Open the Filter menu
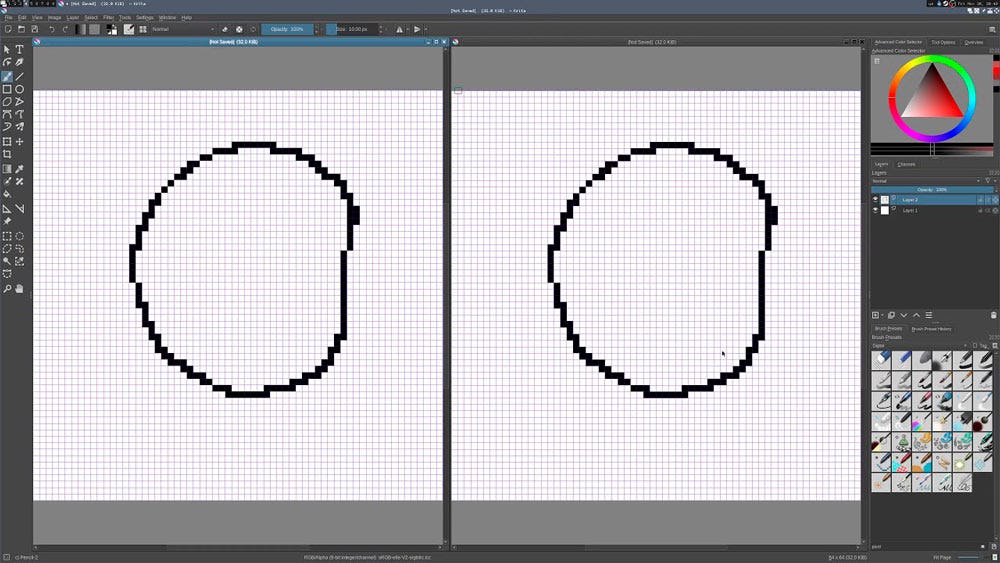 pos(108,17)
